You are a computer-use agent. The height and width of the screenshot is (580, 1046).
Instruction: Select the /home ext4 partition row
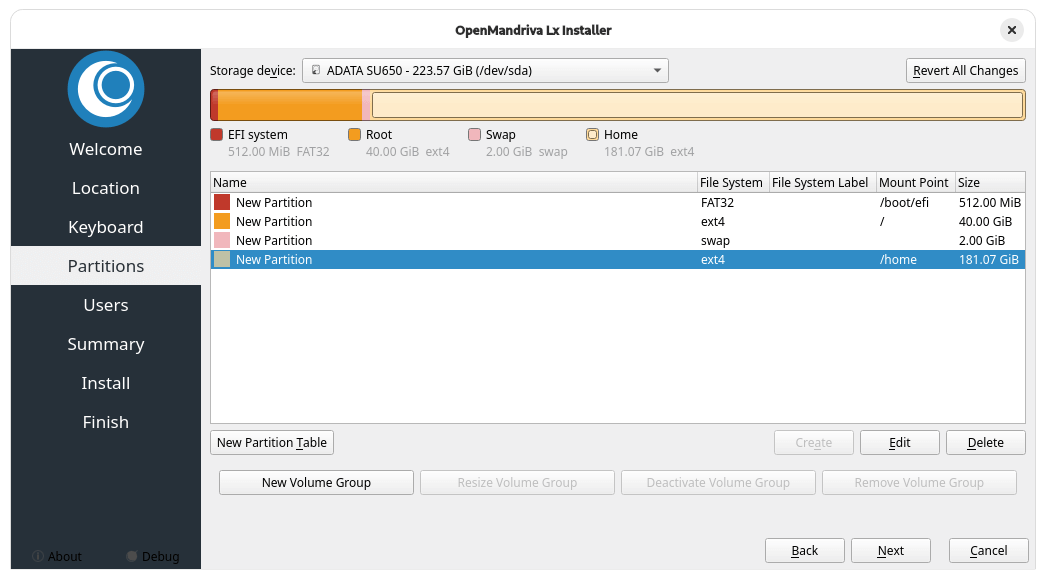(x=600, y=260)
